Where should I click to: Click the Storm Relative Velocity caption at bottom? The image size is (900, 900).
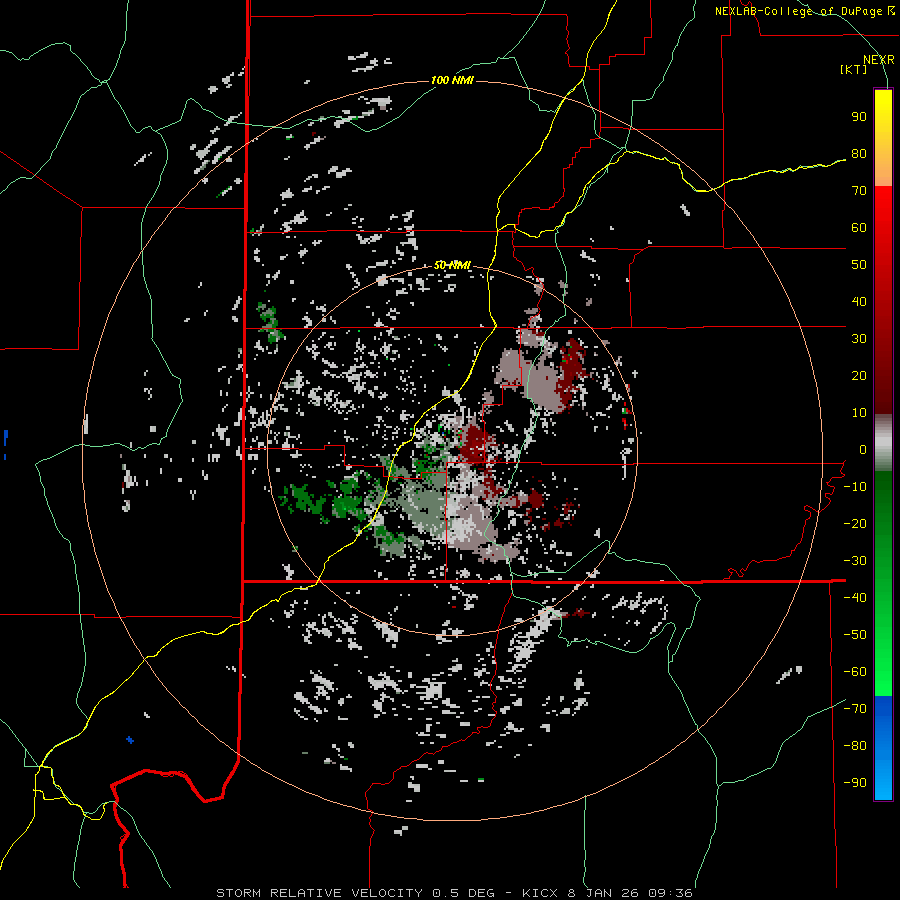tap(454, 893)
